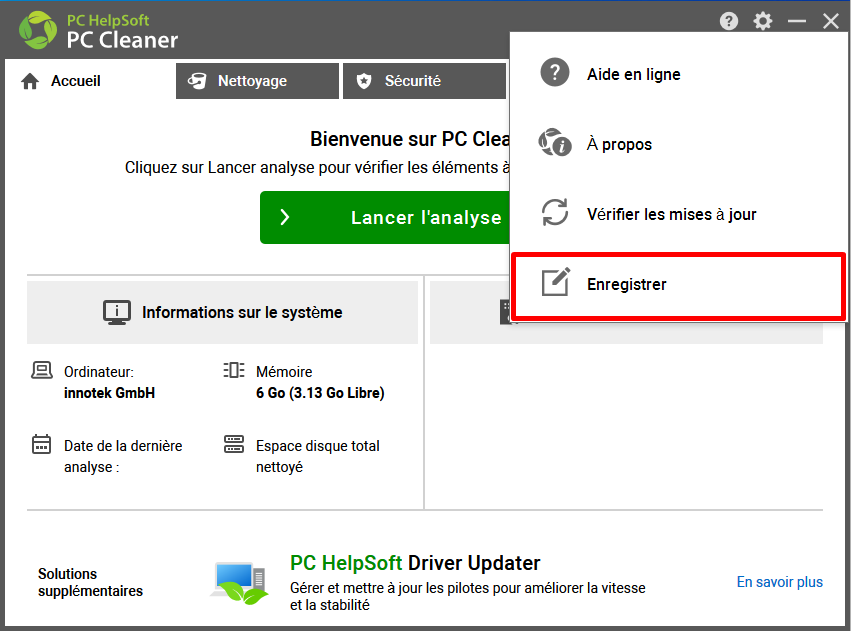Click the calendar icon for last analysis date
Viewport: 851px width, 631px height.
[41, 444]
